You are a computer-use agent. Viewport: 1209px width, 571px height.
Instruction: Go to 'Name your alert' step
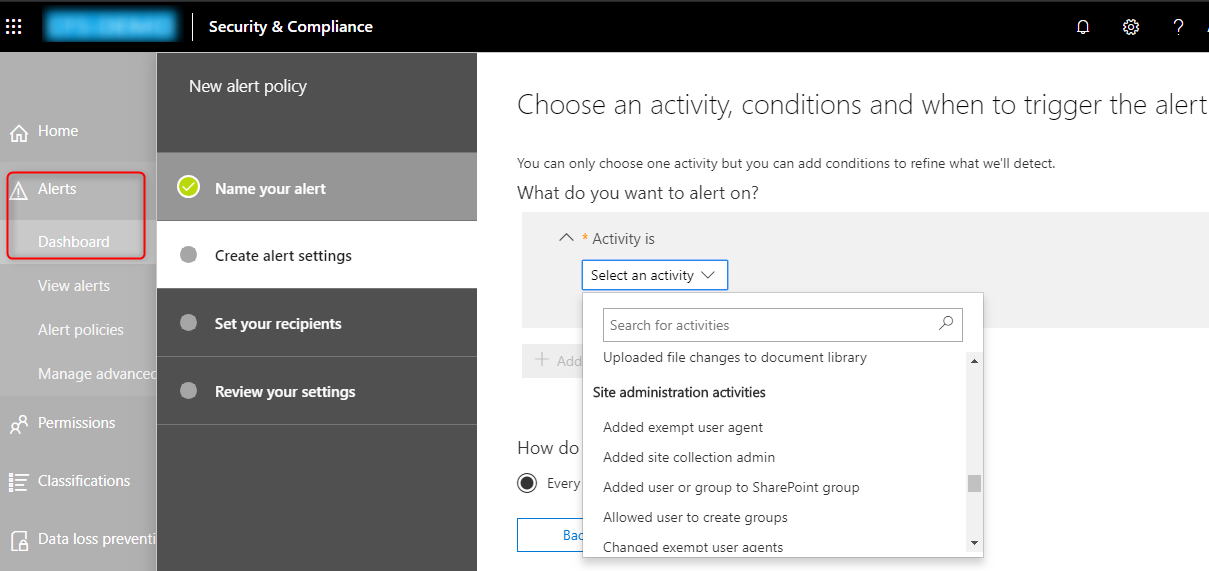coord(270,188)
